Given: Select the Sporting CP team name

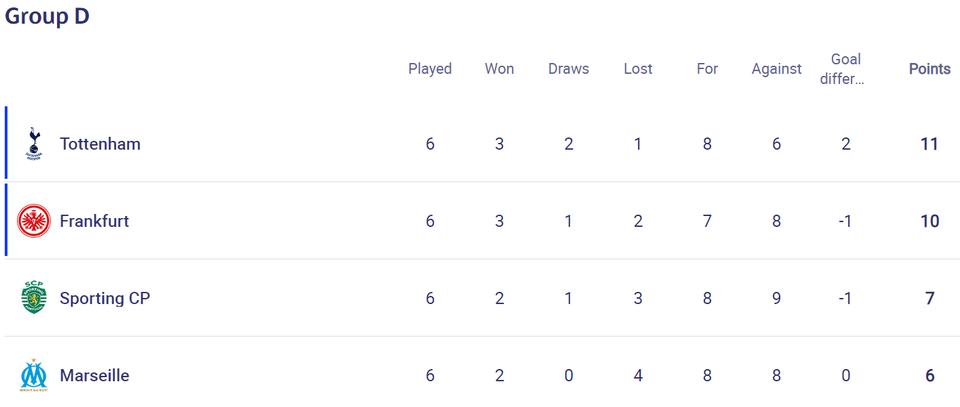Looking at the screenshot, I should pos(105,298).
